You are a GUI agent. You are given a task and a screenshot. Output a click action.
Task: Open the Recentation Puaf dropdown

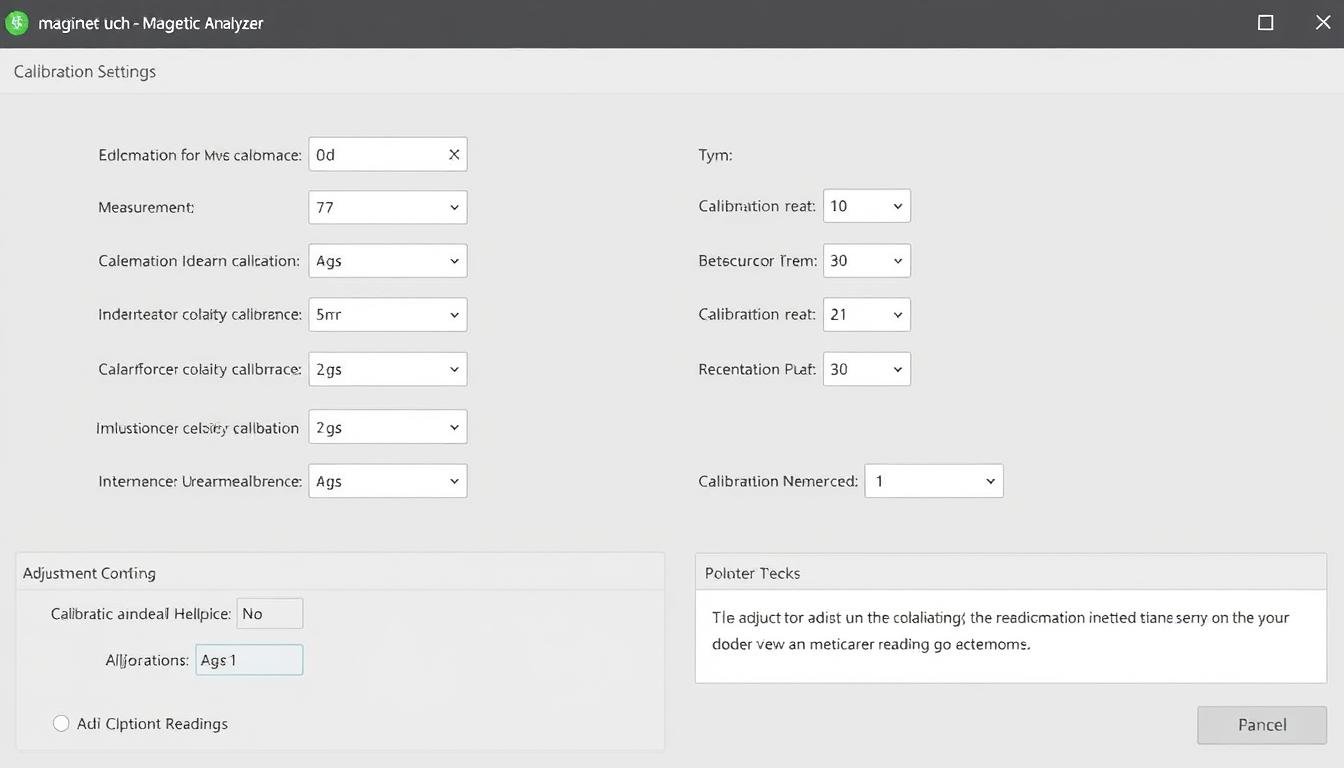click(x=866, y=369)
